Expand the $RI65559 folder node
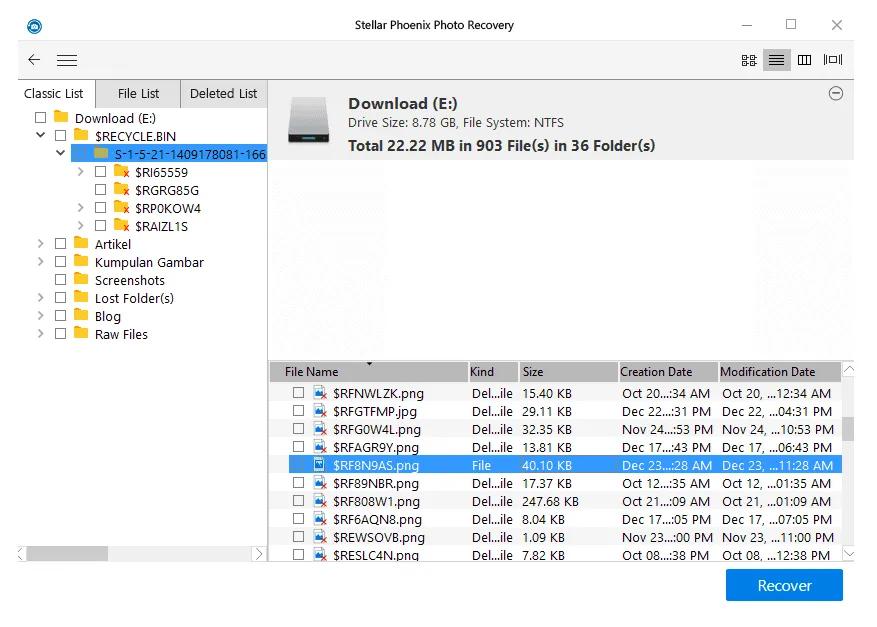Viewport: 877px width, 627px height. tap(81, 172)
